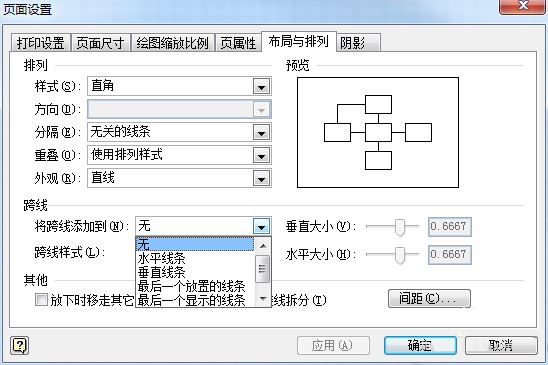The height and width of the screenshot is (365, 548).
Task: Click the 垂直大小 slider handle
Action: tap(399, 227)
